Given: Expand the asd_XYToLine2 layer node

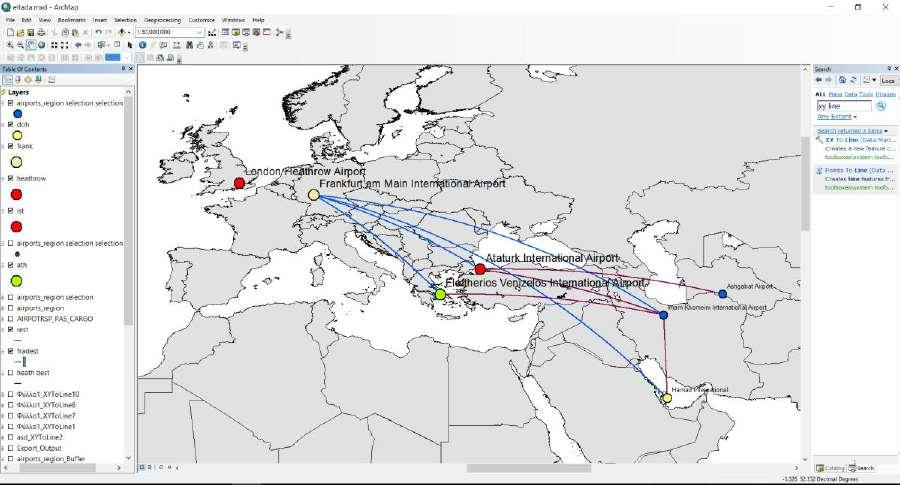Looking at the screenshot, I should 3,437.
